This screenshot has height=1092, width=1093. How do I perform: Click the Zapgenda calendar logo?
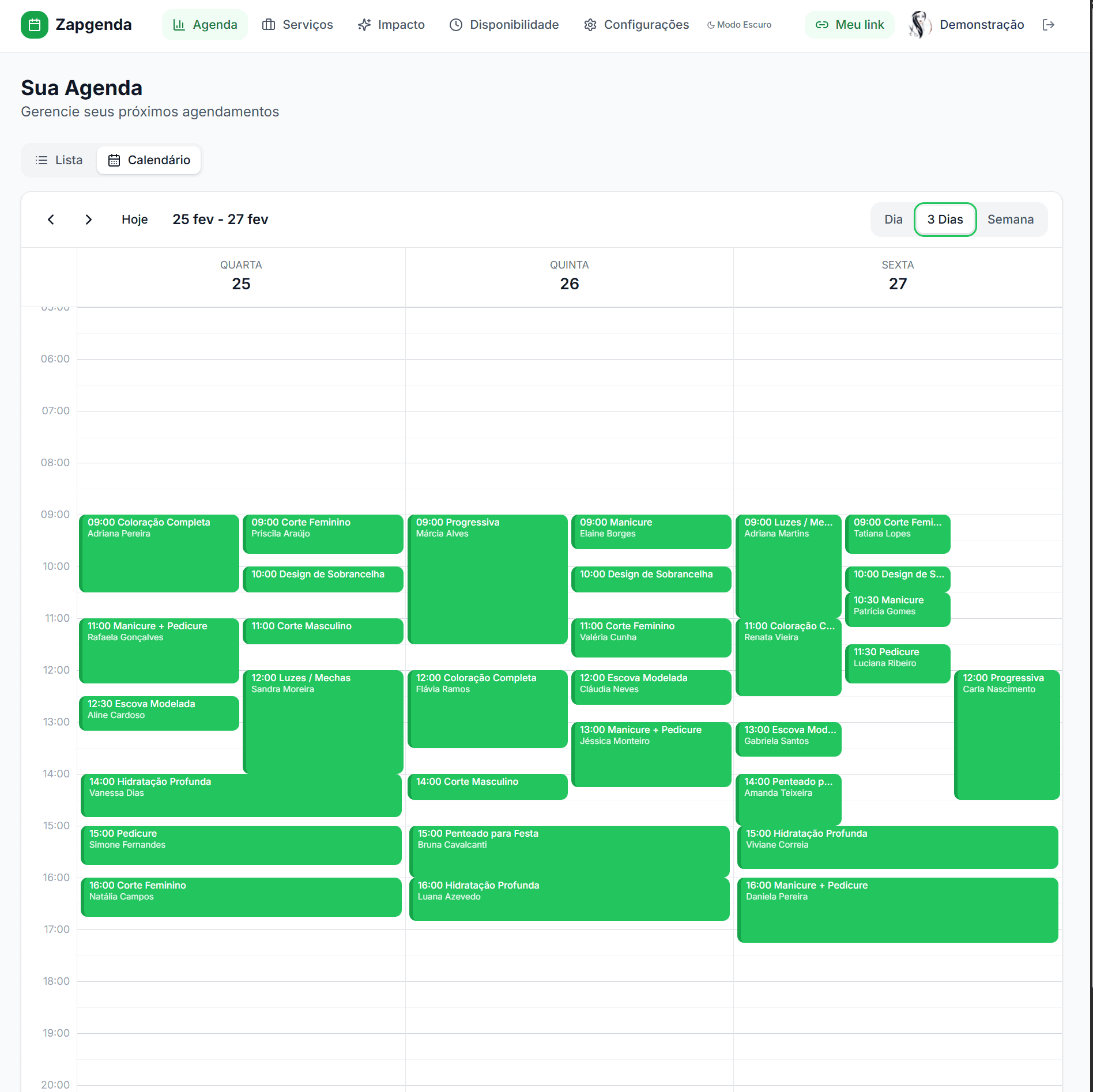(x=35, y=24)
